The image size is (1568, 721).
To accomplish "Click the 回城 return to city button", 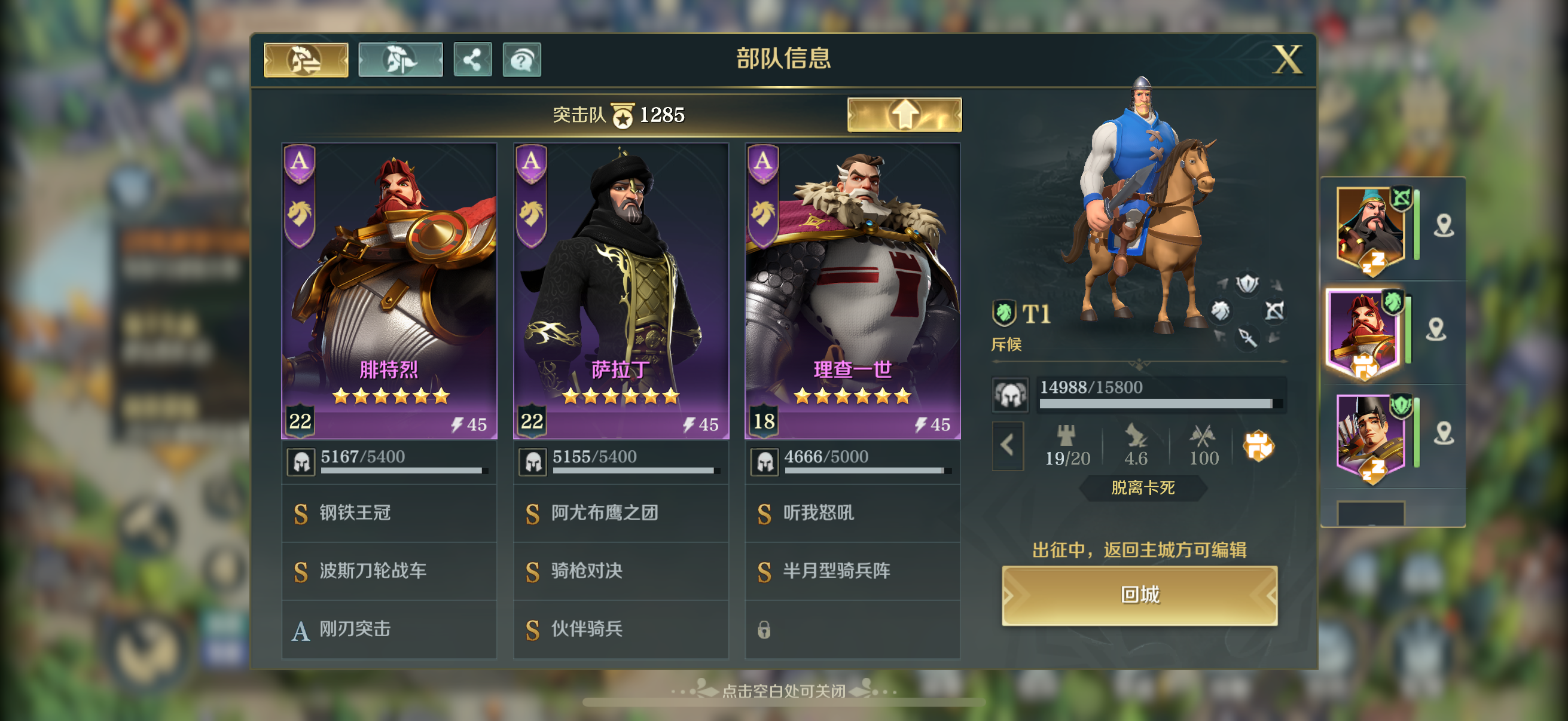I will pos(1139,595).
